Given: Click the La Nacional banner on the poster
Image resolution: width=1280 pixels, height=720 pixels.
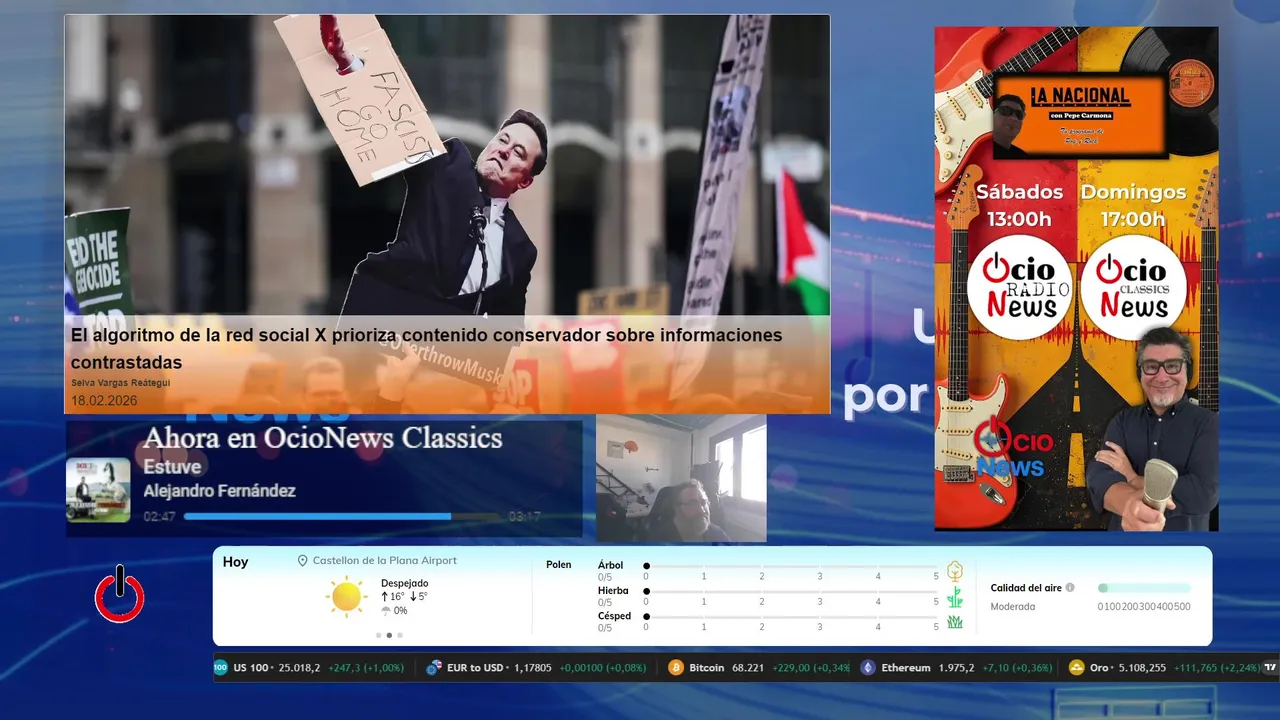Looking at the screenshot, I should coord(1080,115).
